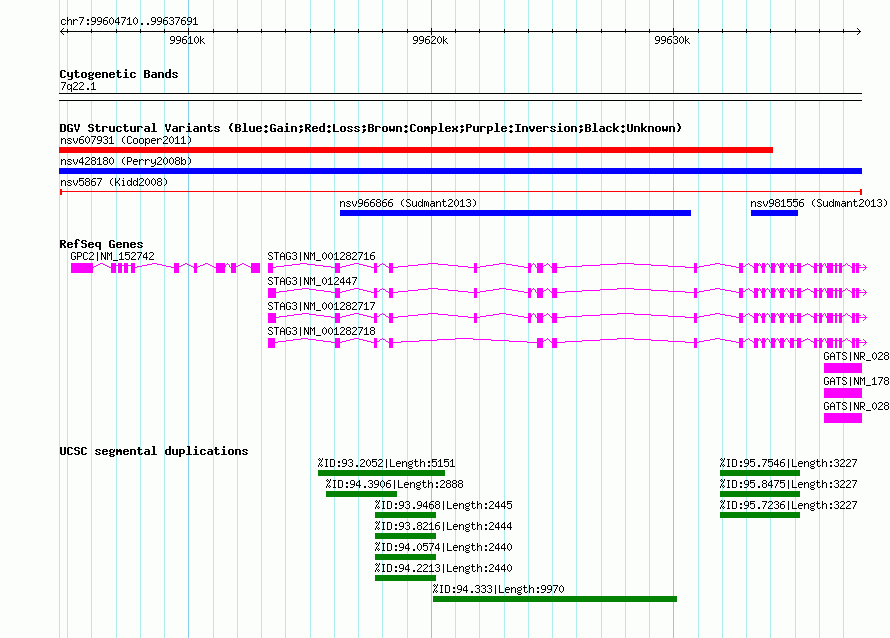Viewport: 890px width, 638px height.
Task: Select the RefSeq Genes track title
Action: click(x=101, y=244)
